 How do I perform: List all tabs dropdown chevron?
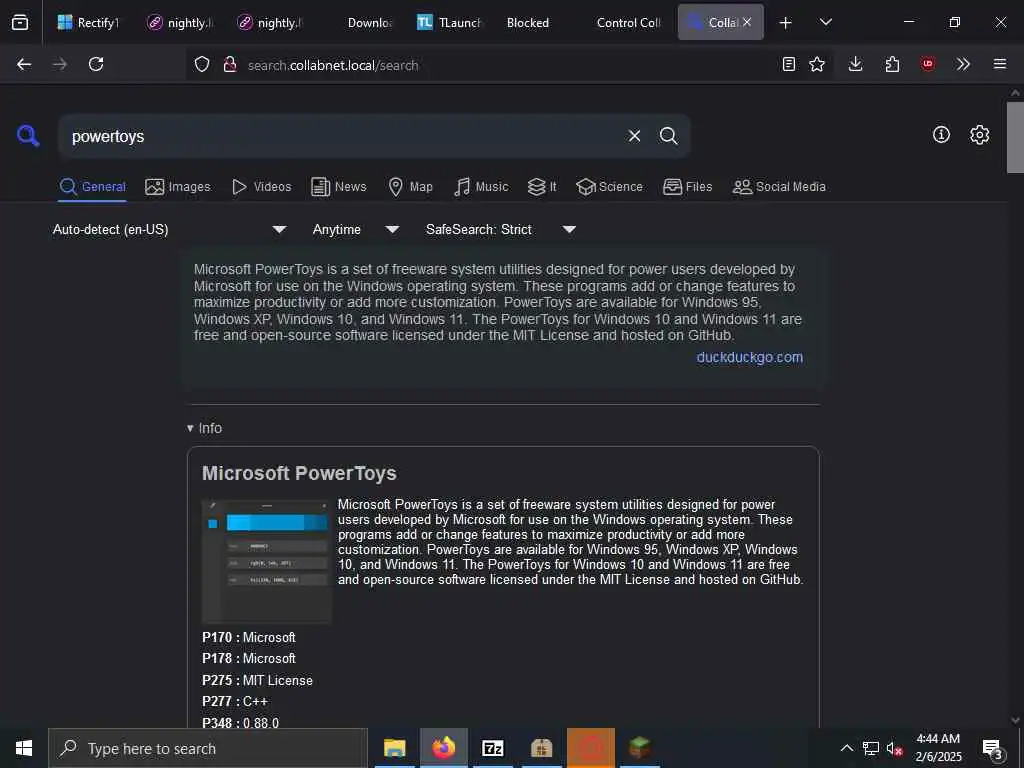[825, 22]
